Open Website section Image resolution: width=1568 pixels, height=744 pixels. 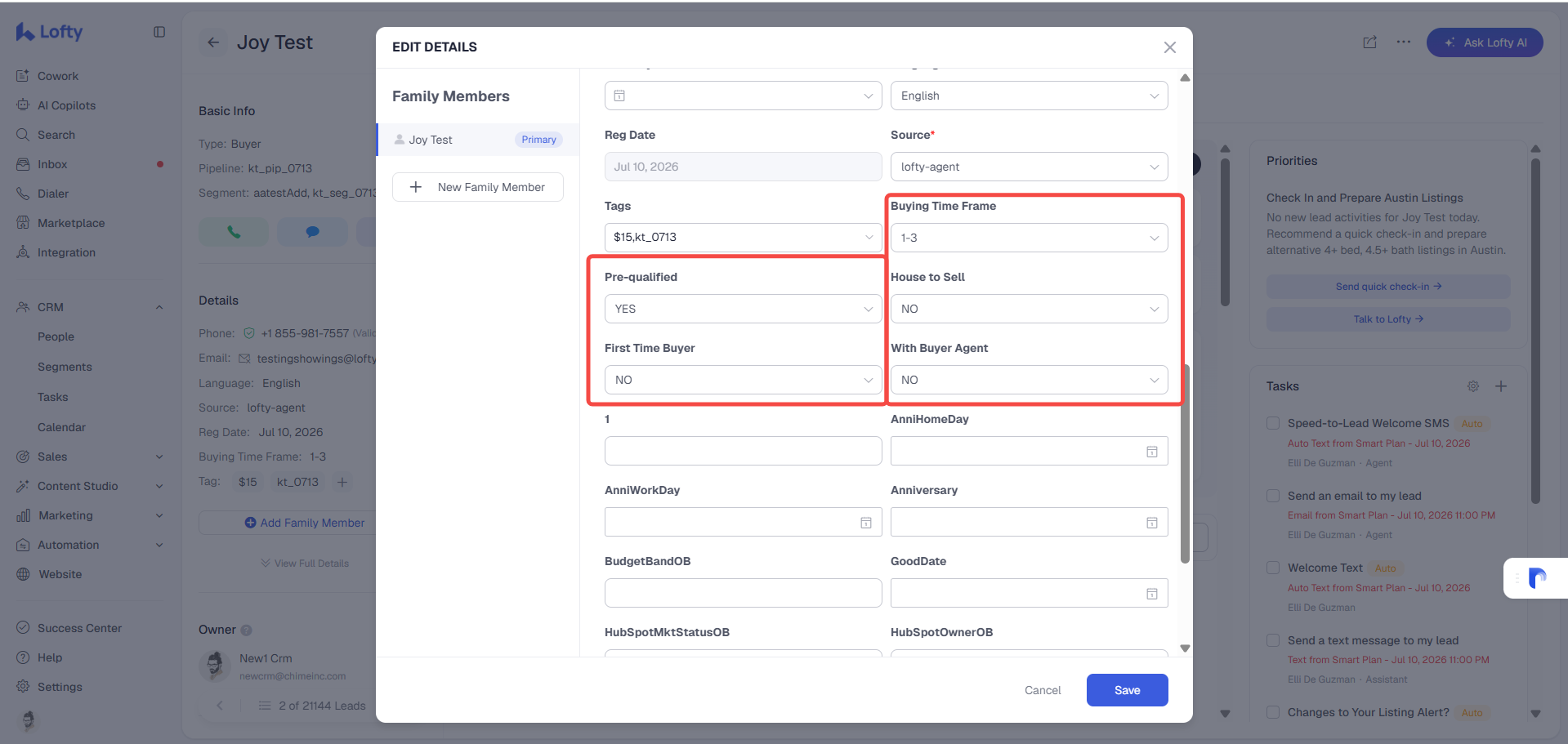tap(60, 574)
